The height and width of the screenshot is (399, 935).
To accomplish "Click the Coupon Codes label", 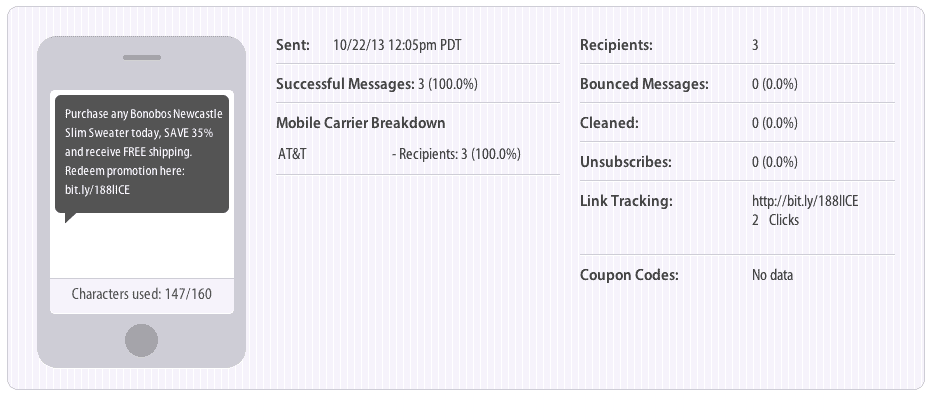I will coord(629,276).
